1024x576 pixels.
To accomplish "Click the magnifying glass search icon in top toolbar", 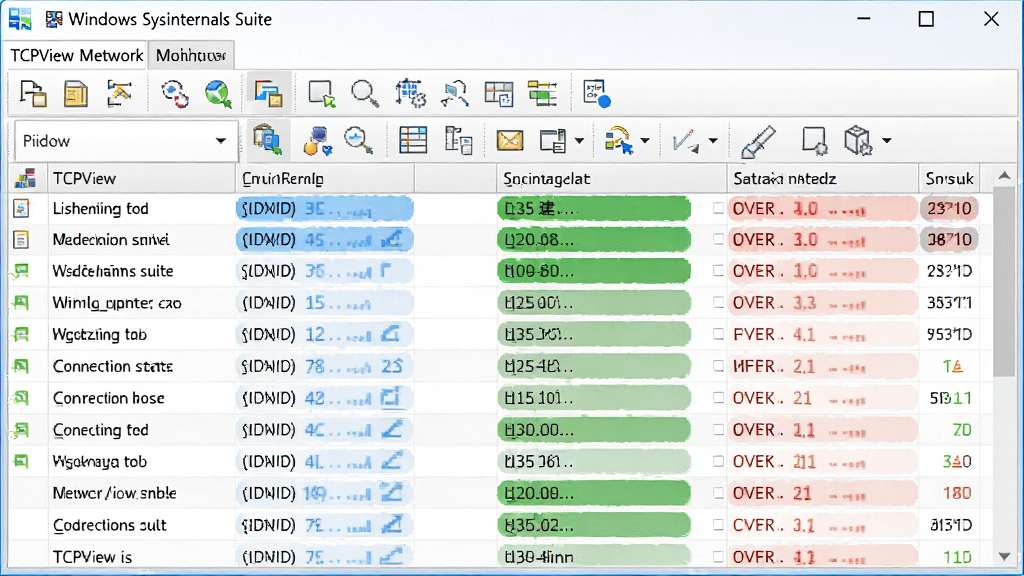I will [365, 93].
